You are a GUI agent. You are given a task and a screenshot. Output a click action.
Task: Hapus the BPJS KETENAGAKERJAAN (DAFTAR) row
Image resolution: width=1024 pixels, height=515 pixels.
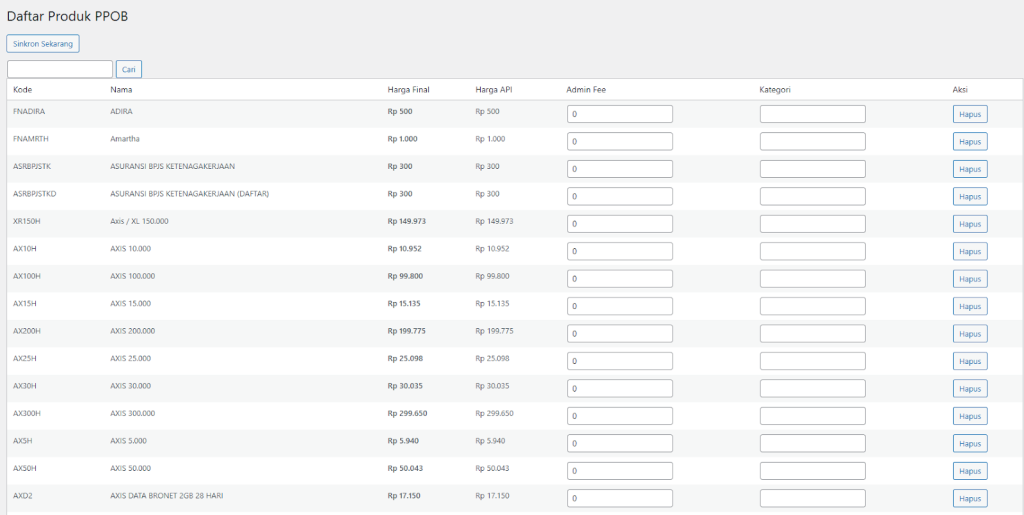click(969, 197)
